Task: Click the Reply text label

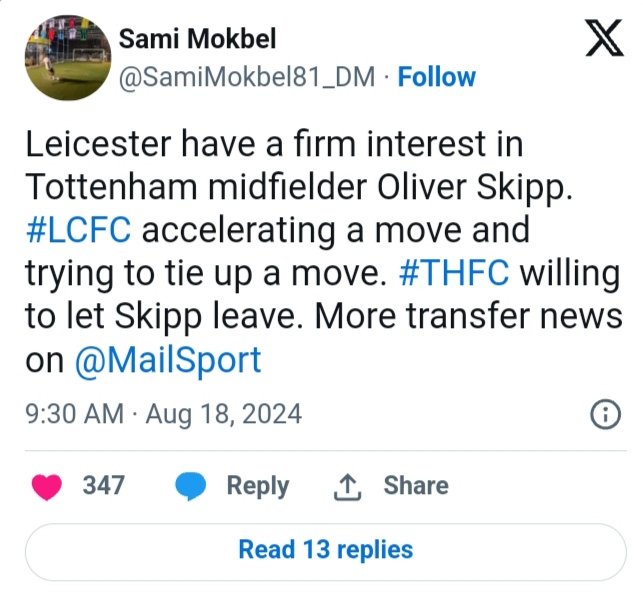Action: tap(257, 486)
